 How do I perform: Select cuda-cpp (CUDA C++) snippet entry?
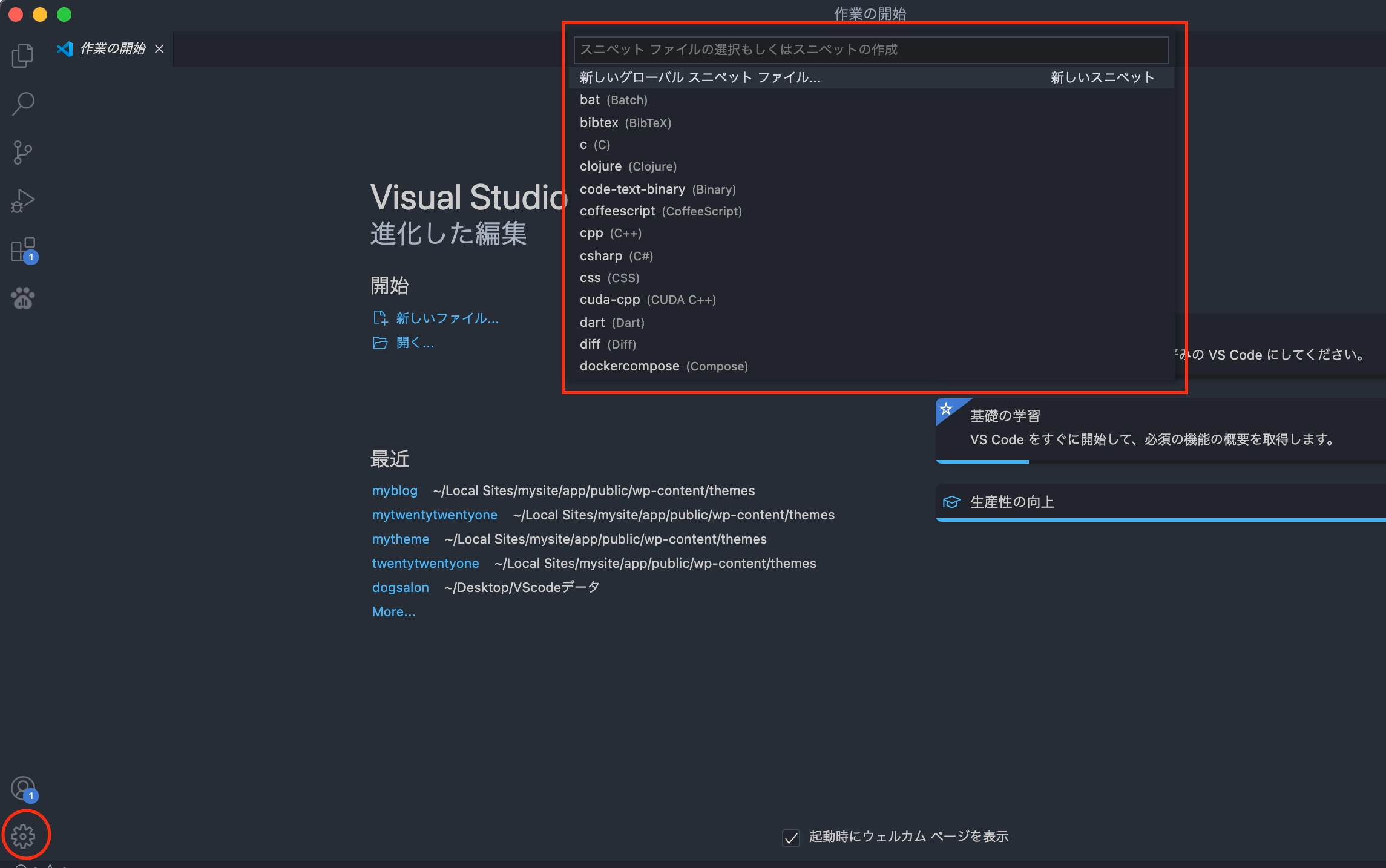tap(871, 300)
